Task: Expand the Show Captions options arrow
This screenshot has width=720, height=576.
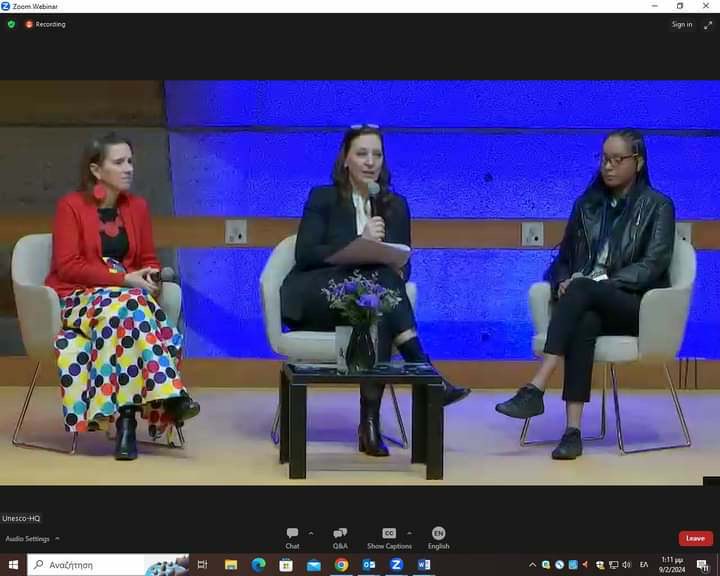Action: pos(408,533)
